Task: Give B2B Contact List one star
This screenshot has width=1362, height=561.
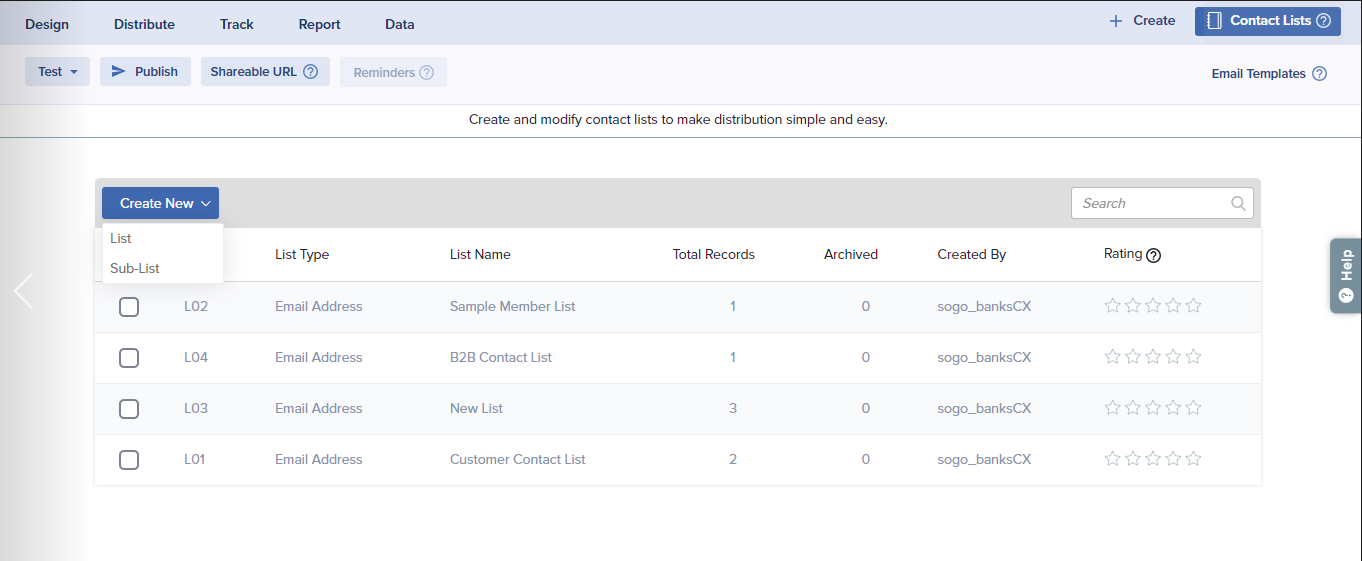Action: pos(1112,357)
